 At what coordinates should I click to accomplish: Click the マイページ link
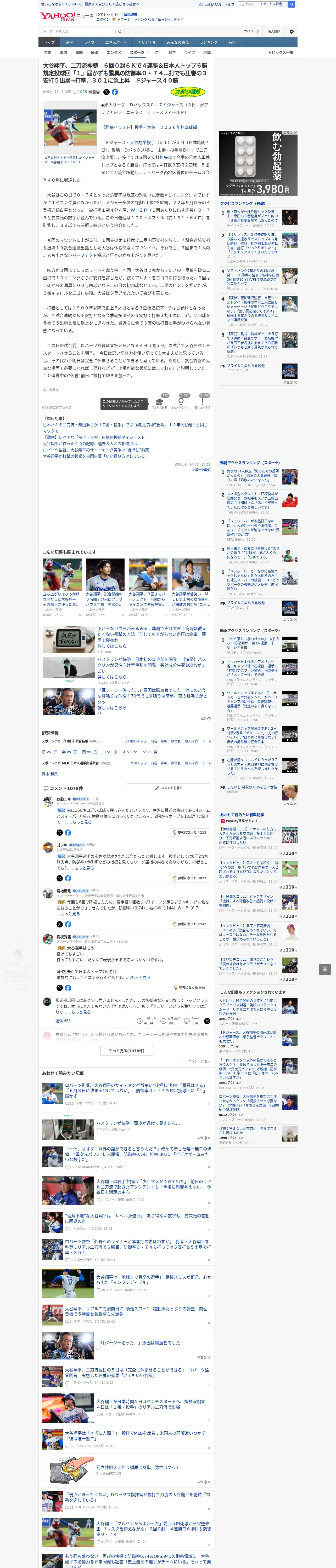pyautogui.click(x=252, y=32)
